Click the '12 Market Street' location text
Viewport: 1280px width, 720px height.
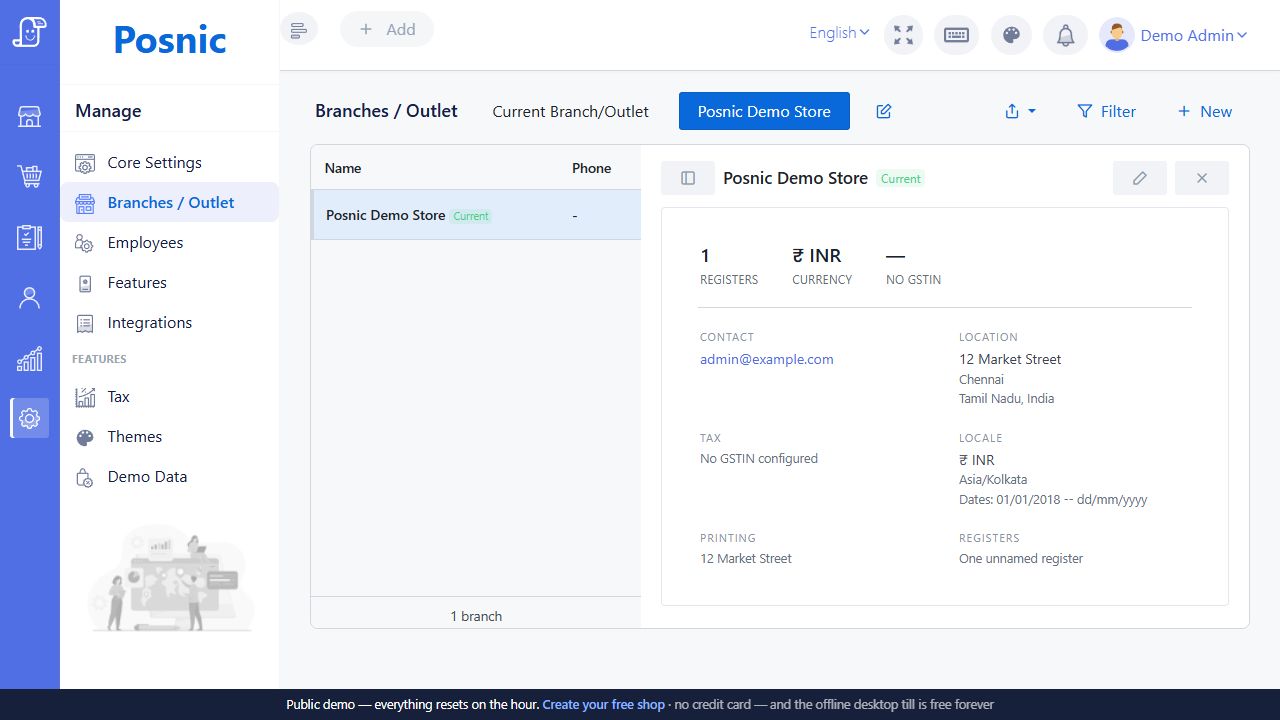[1010, 359]
